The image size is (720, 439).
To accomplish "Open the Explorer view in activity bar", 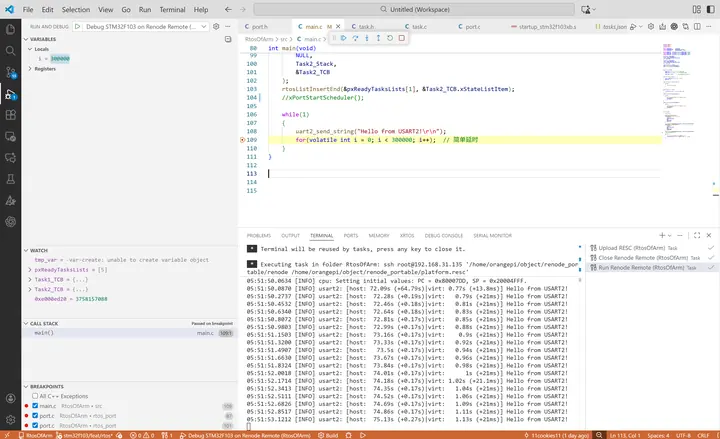I will click(x=10, y=28).
